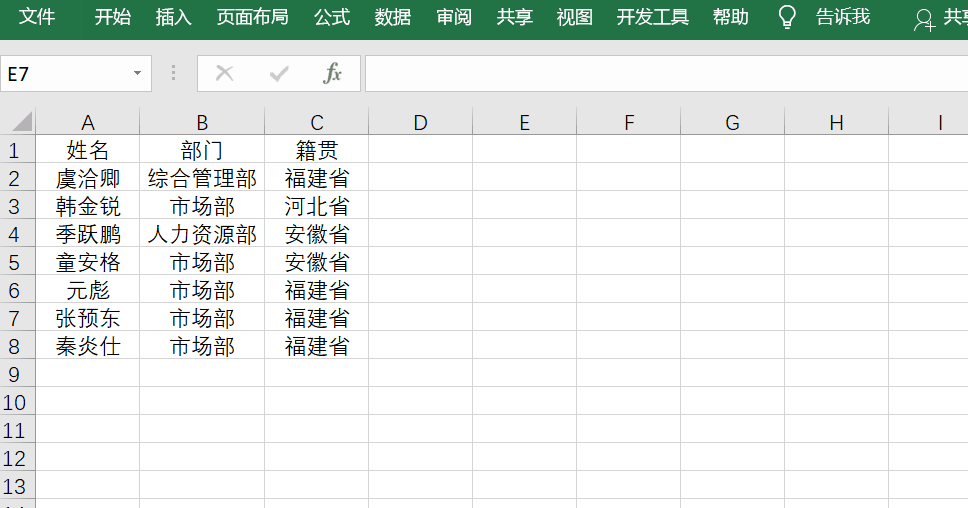Open the 数据 tab
The height and width of the screenshot is (508, 968).
pos(392,17)
